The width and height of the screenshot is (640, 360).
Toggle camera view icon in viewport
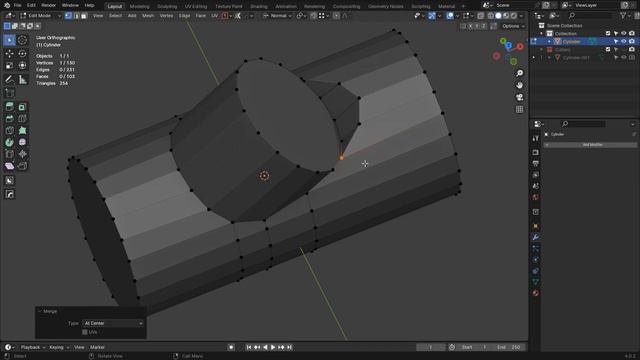pyautogui.click(x=519, y=97)
